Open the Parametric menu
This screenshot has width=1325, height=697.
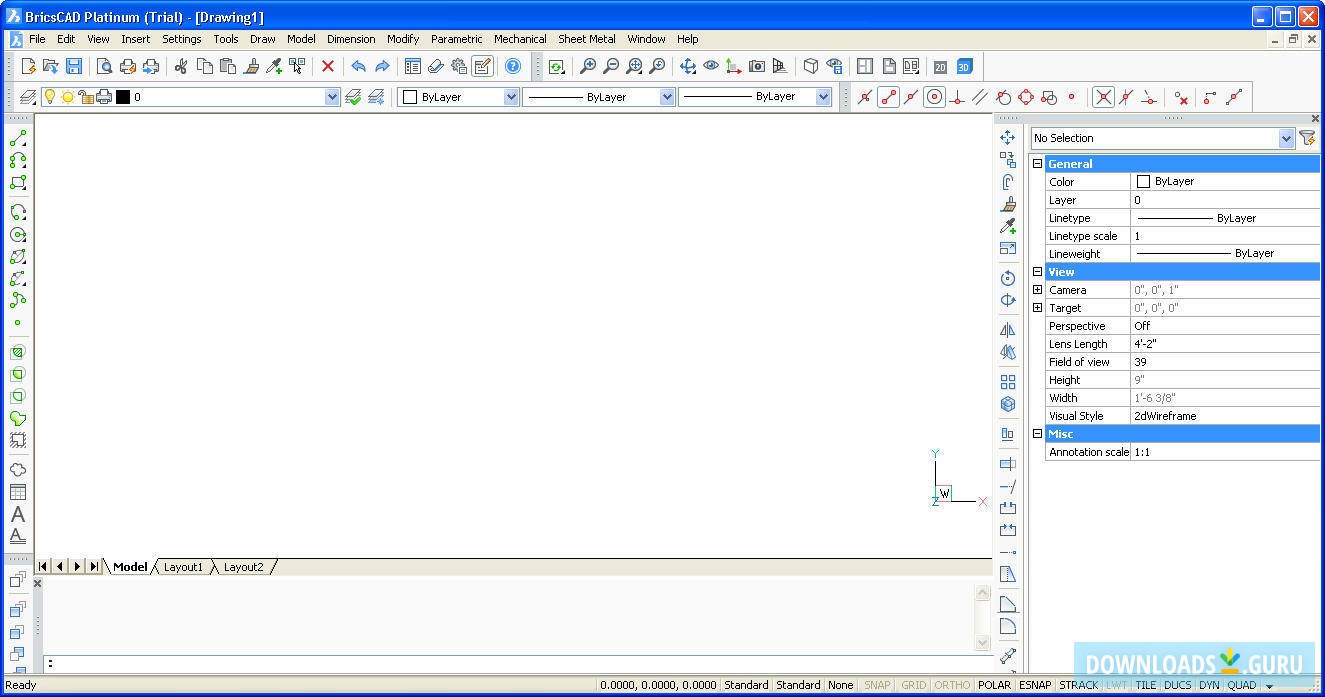457,39
